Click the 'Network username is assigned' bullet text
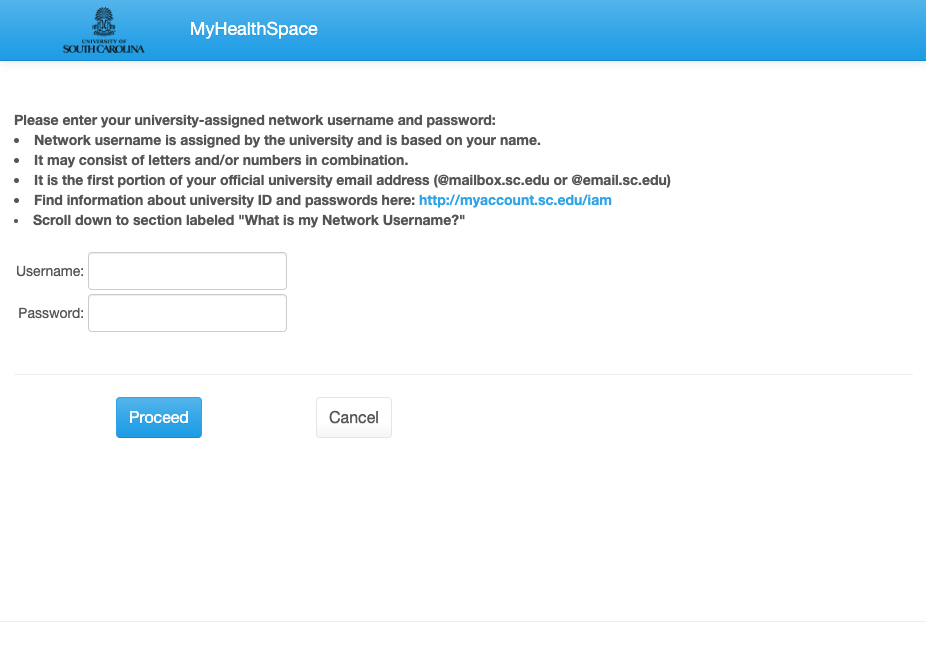Image resolution: width=926 pixels, height=653 pixels. (287, 141)
